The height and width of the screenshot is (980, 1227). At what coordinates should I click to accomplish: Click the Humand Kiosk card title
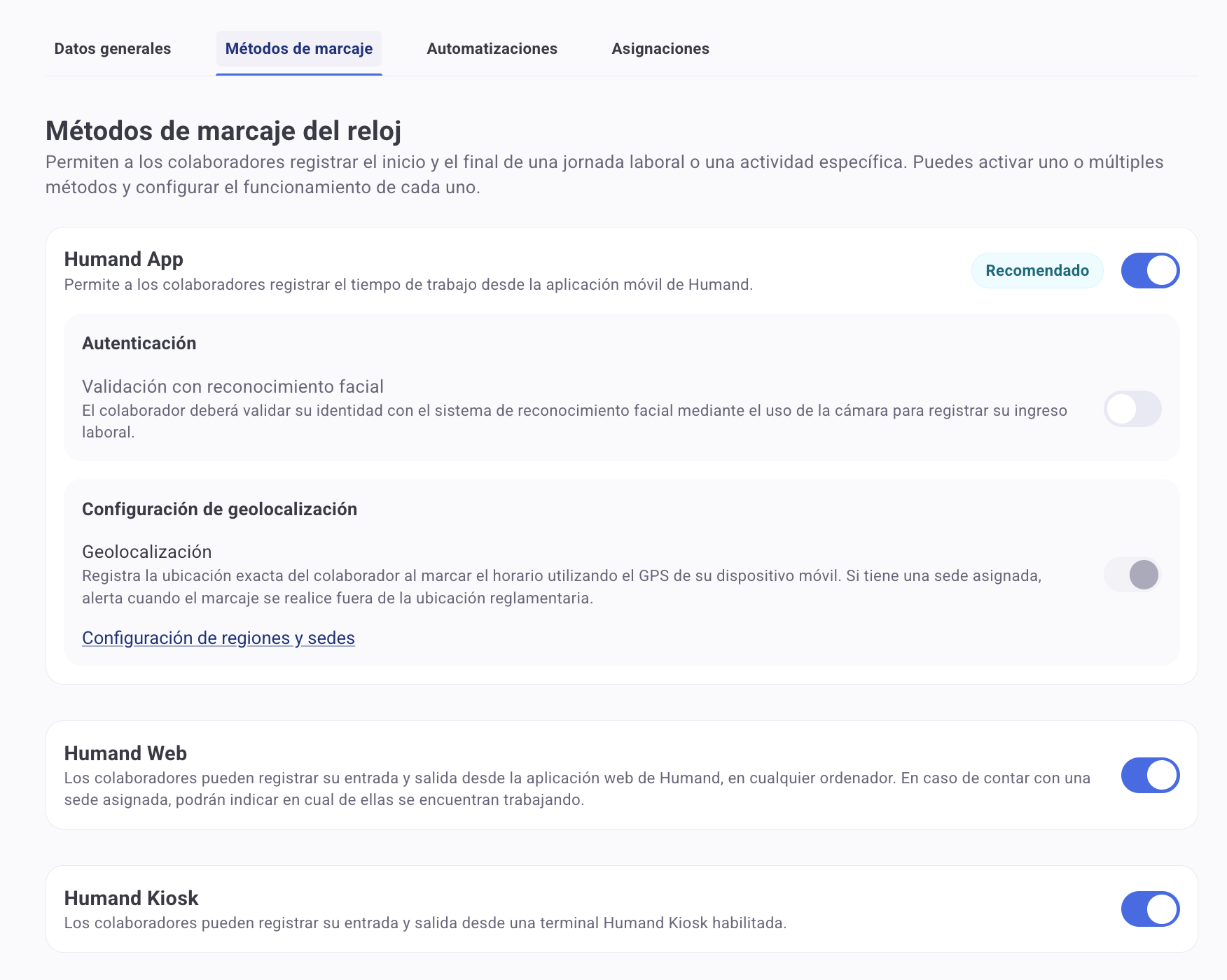tap(131, 898)
